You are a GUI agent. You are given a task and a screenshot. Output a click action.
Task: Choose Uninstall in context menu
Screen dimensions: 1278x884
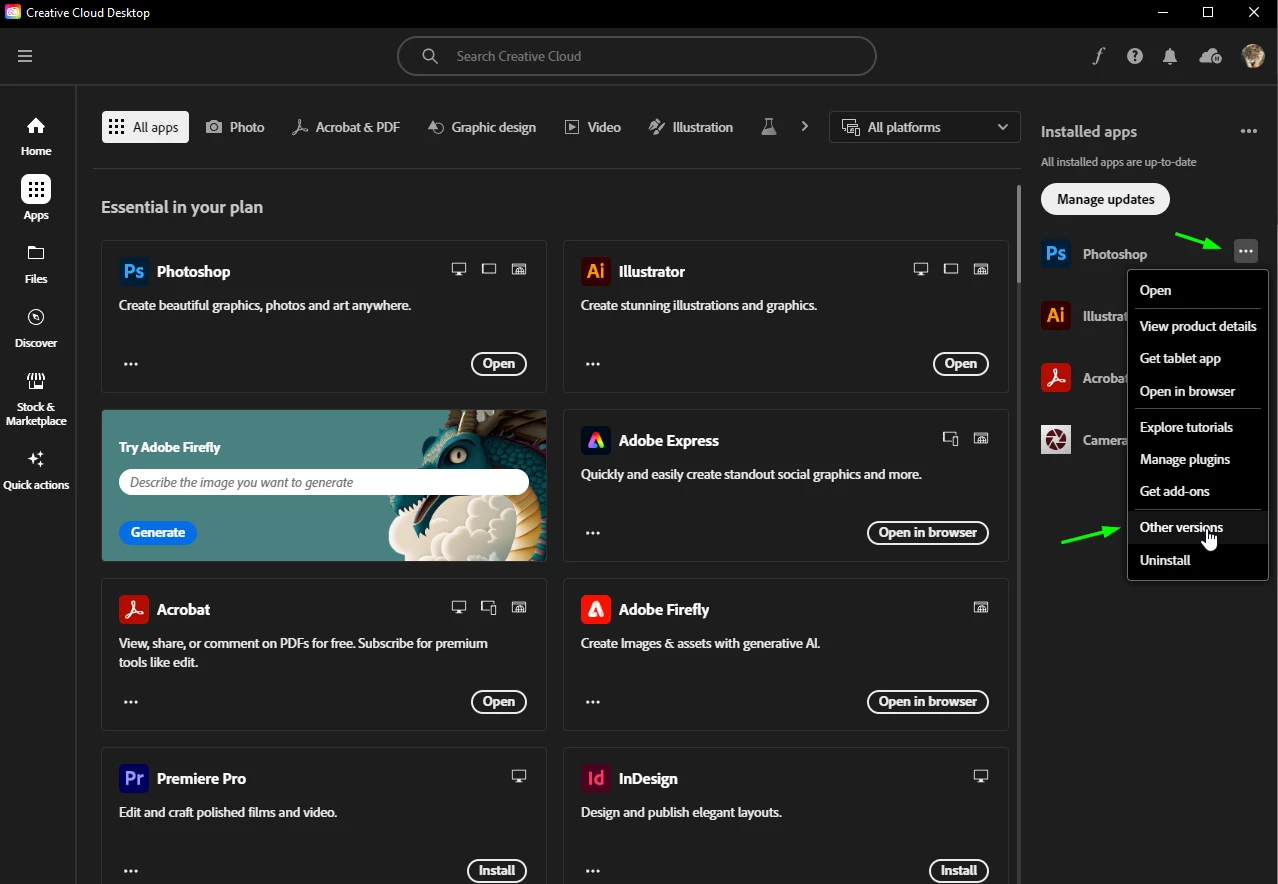click(x=1198, y=560)
